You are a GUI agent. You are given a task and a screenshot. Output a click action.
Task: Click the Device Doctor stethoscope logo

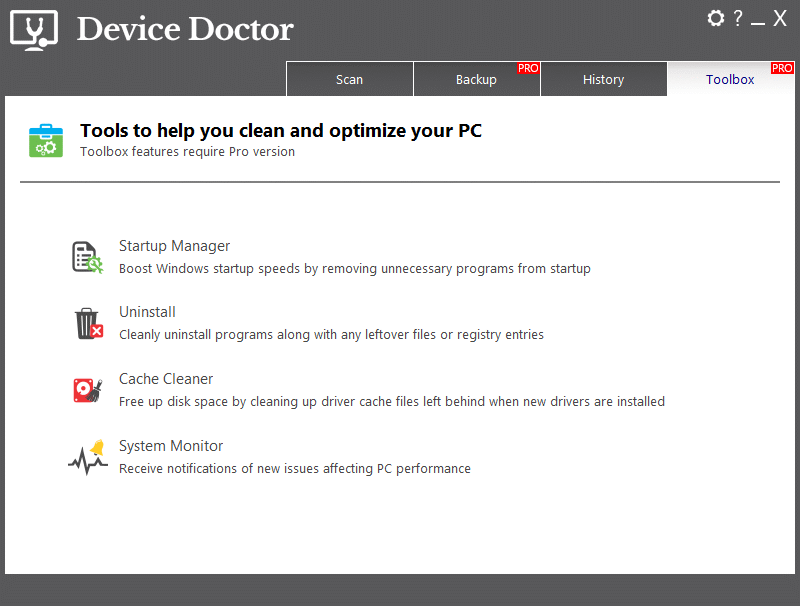click(x=34, y=30)
